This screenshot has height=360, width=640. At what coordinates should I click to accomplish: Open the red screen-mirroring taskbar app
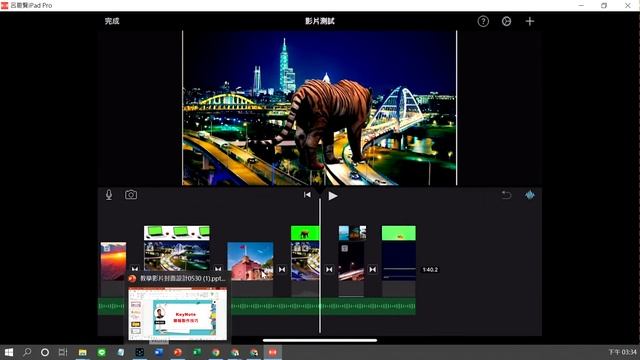tap(273, 352)
